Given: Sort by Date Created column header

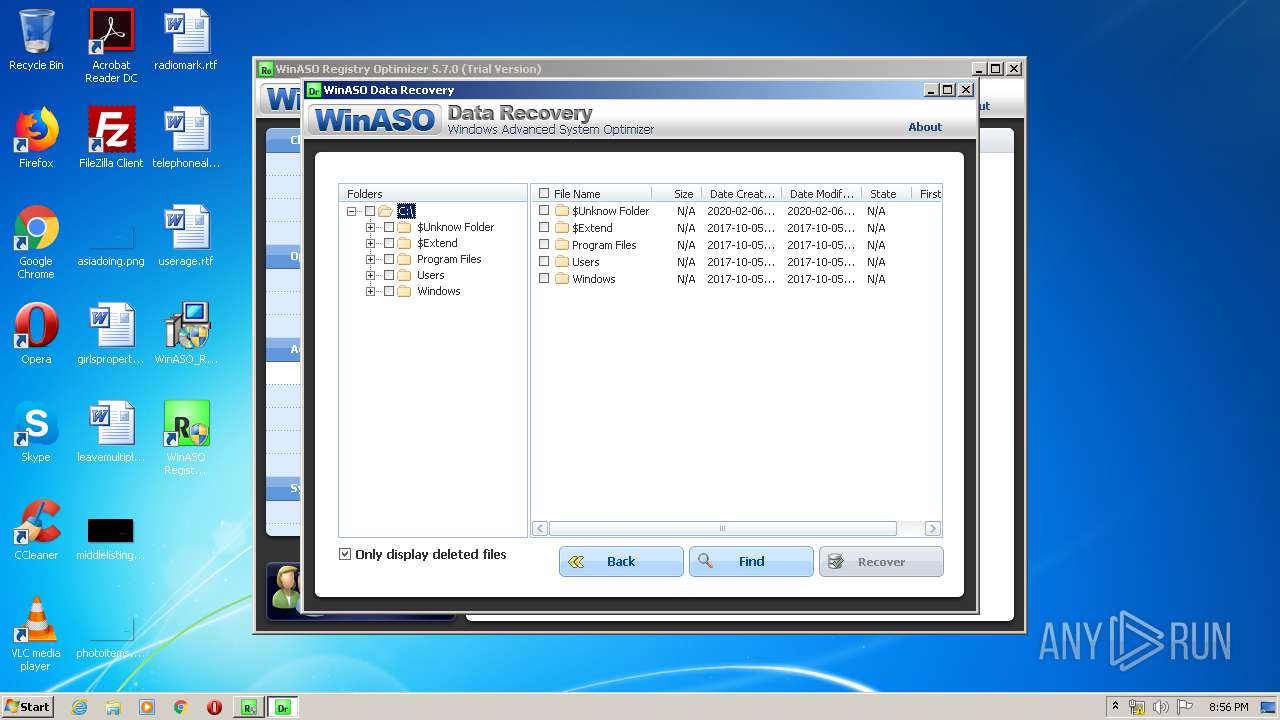Looking at the screenshot, I should click(x=741, y=194).
